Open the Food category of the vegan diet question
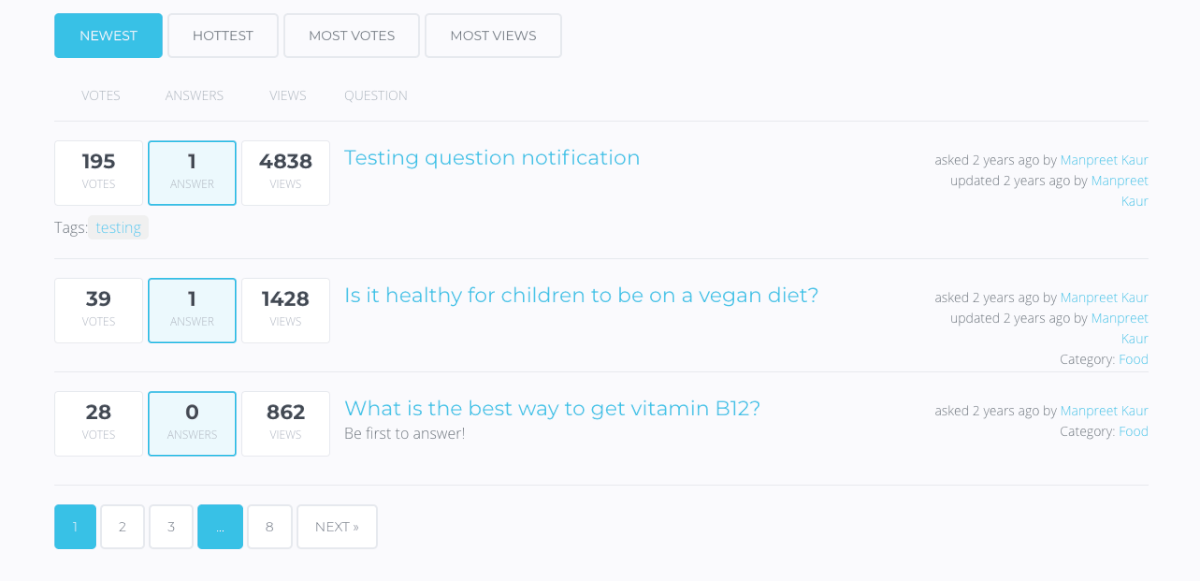 [1133, 359]
